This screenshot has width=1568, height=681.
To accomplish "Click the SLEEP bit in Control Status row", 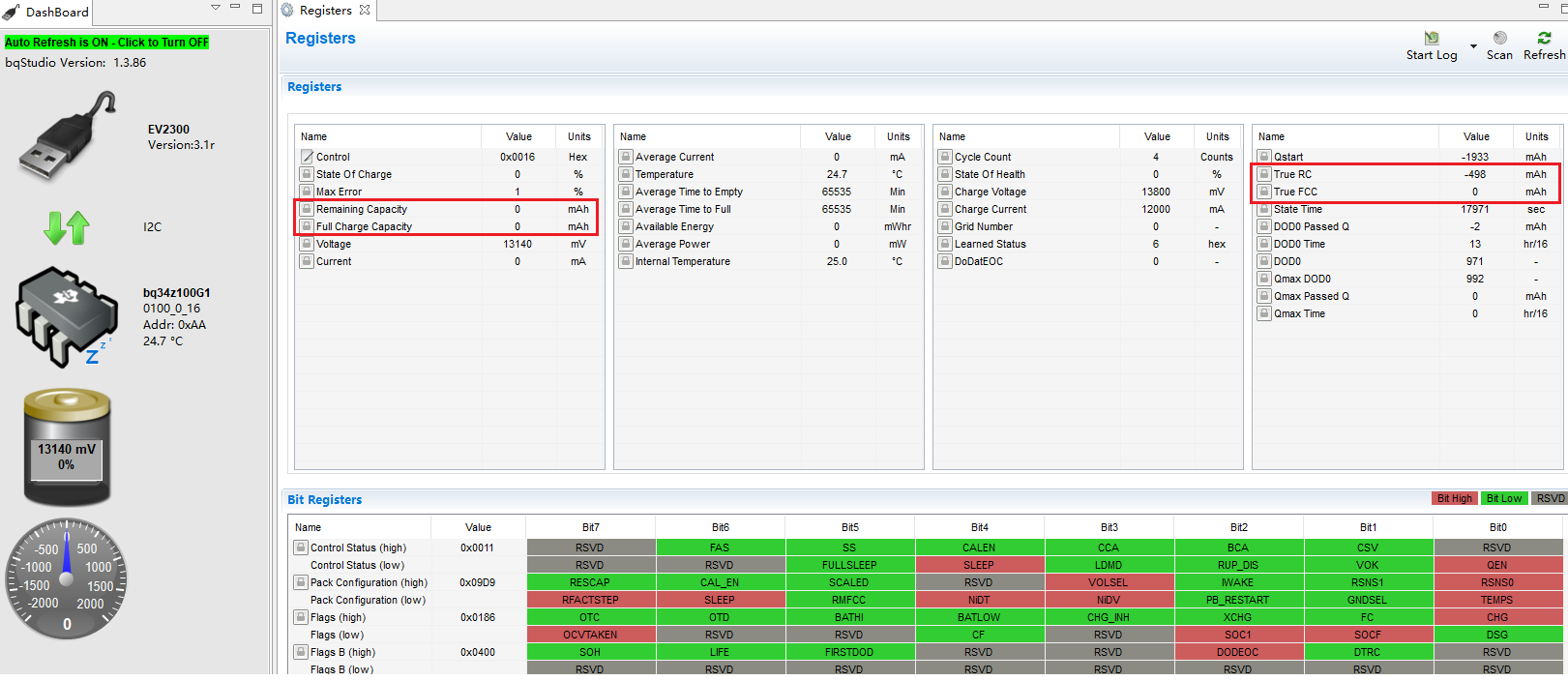I will 979,565.
